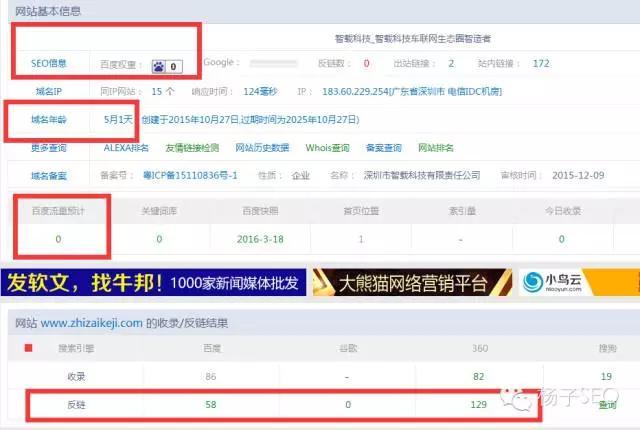640x430 pixels.
Task: Click the Whois查询 link
Action: 327,147
